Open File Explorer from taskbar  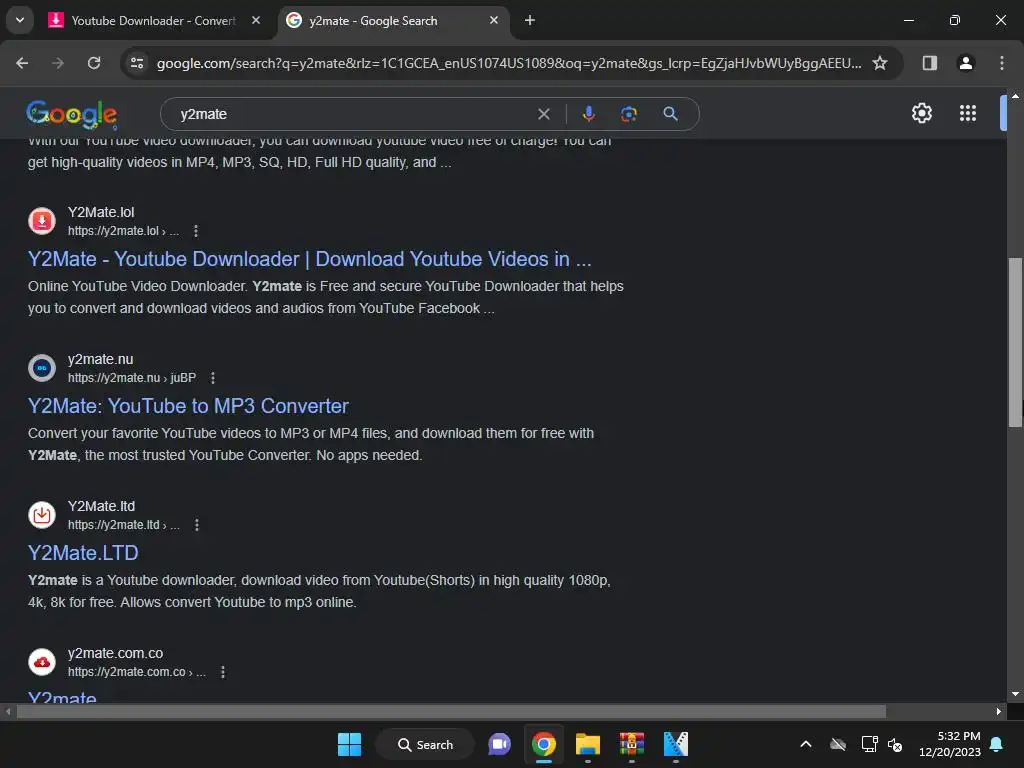(588, 744)
